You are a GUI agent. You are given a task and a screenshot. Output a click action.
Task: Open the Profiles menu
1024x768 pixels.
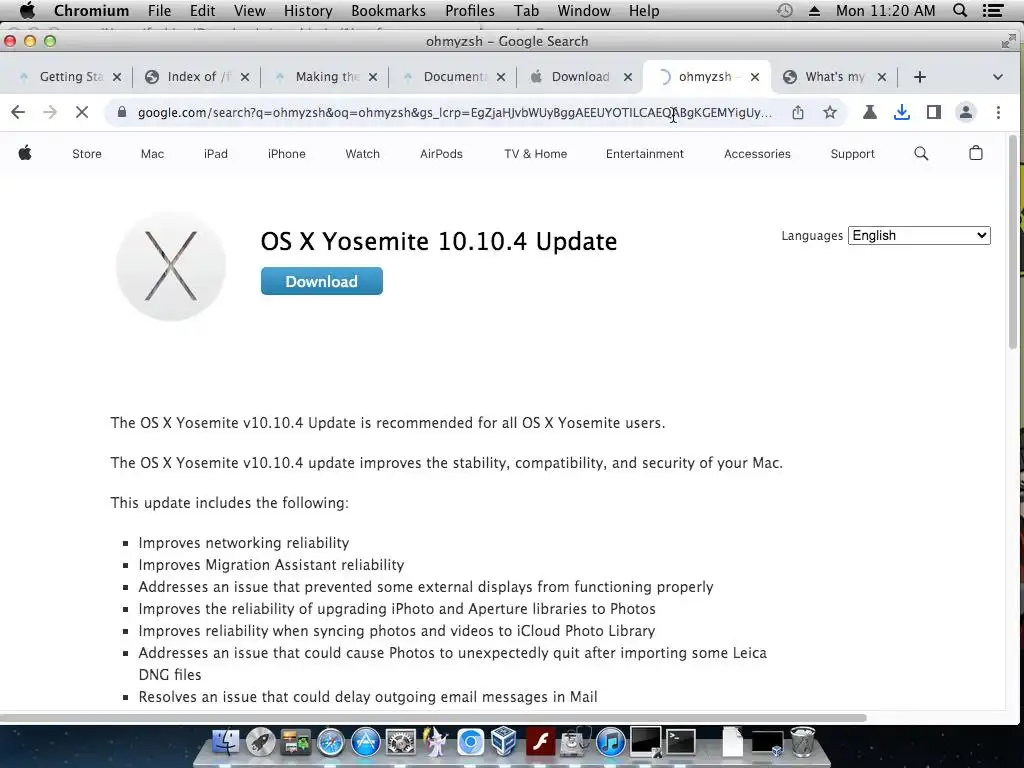pos(470,10)
